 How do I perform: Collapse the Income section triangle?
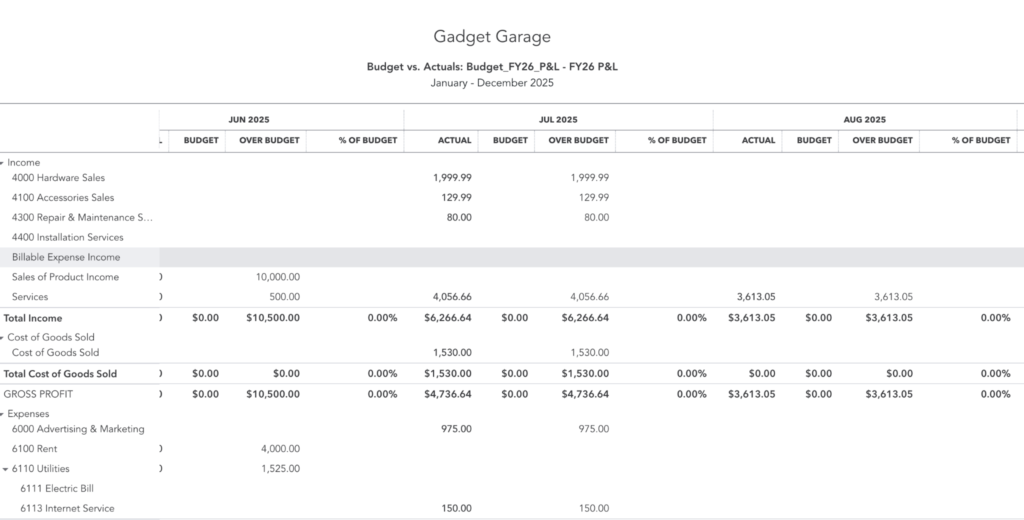(2, 163)
